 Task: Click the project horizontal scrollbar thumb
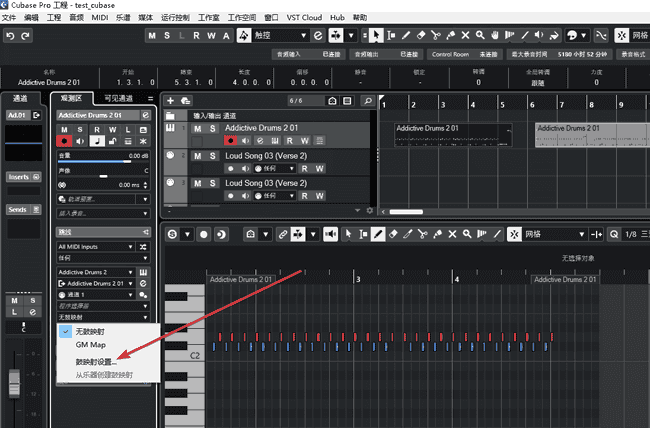pyautogui.click(x=406, y=212)
